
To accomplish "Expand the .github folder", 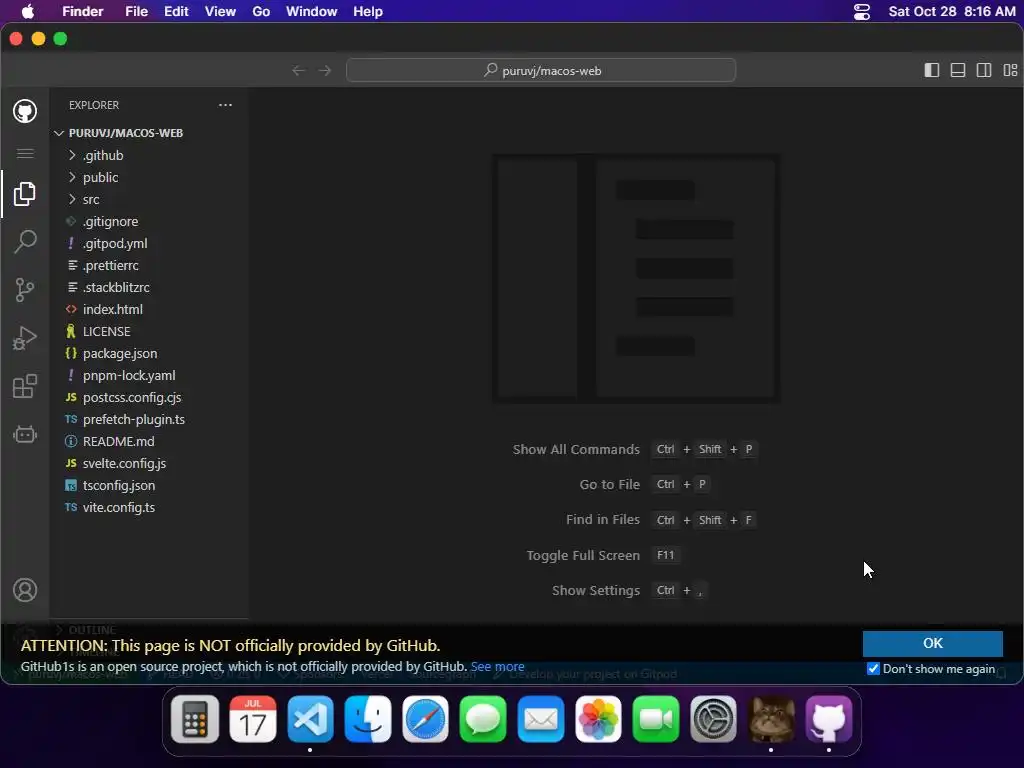I will (x=148, y=155).
